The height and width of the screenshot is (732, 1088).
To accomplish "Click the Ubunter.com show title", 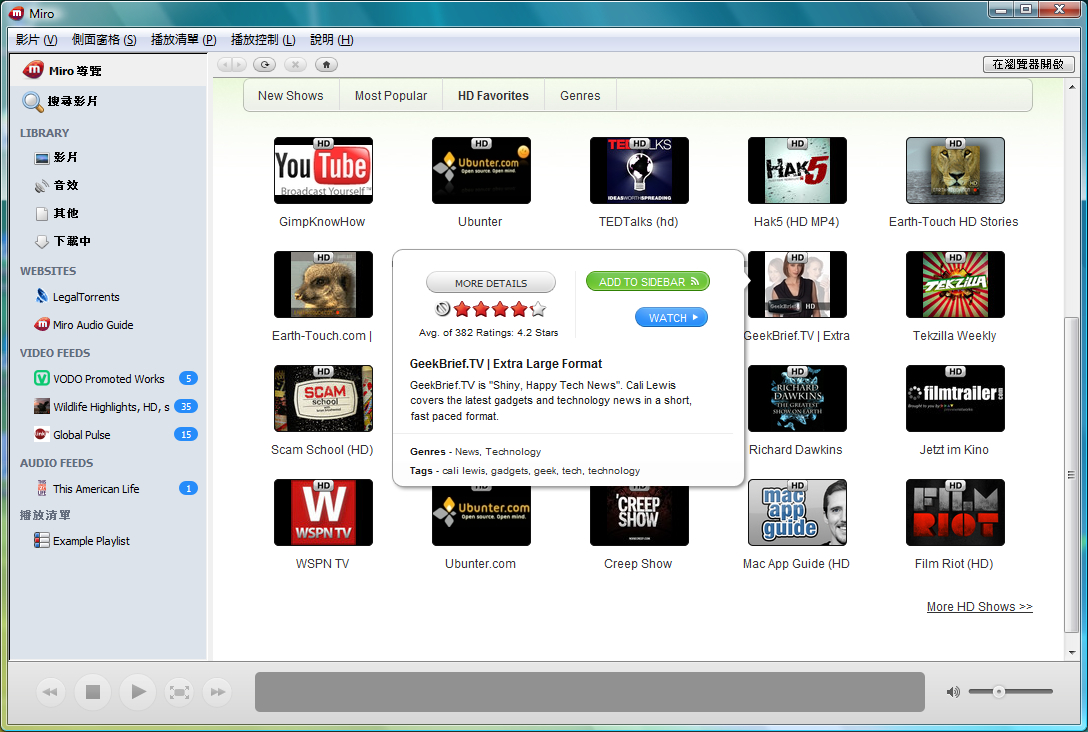I will pos(480,564).
